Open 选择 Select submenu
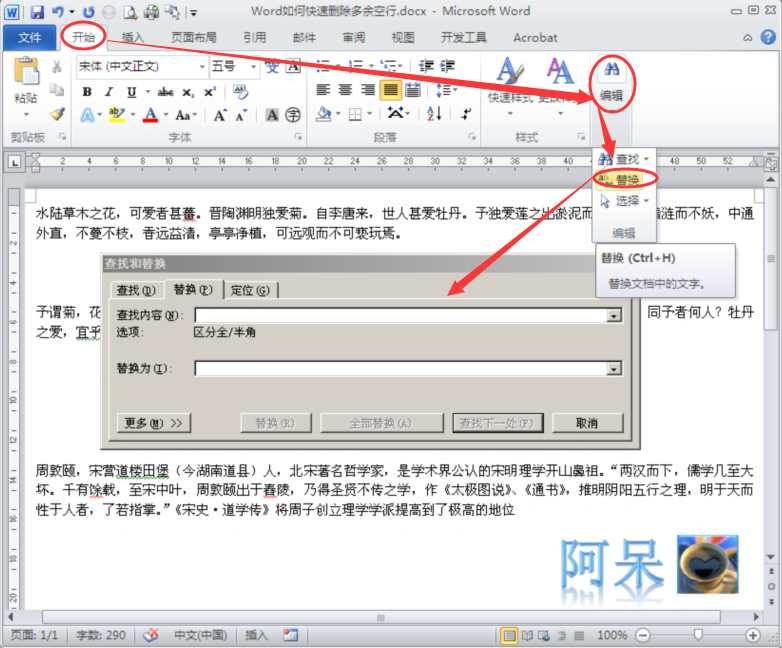This screenshot has height=648, width=782. click(x=624, y=201)
